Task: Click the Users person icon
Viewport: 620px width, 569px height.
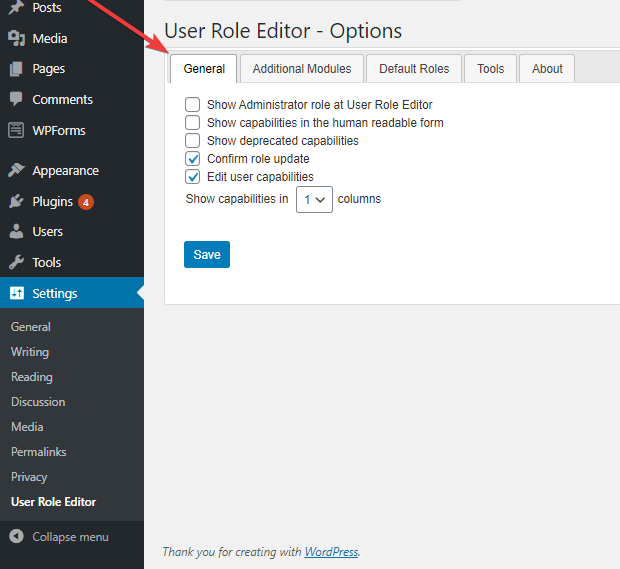Action: point(16,232)
